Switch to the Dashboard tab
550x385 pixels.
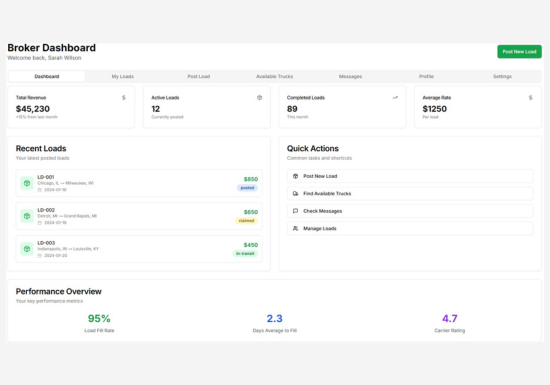click(x=47, y=76)
